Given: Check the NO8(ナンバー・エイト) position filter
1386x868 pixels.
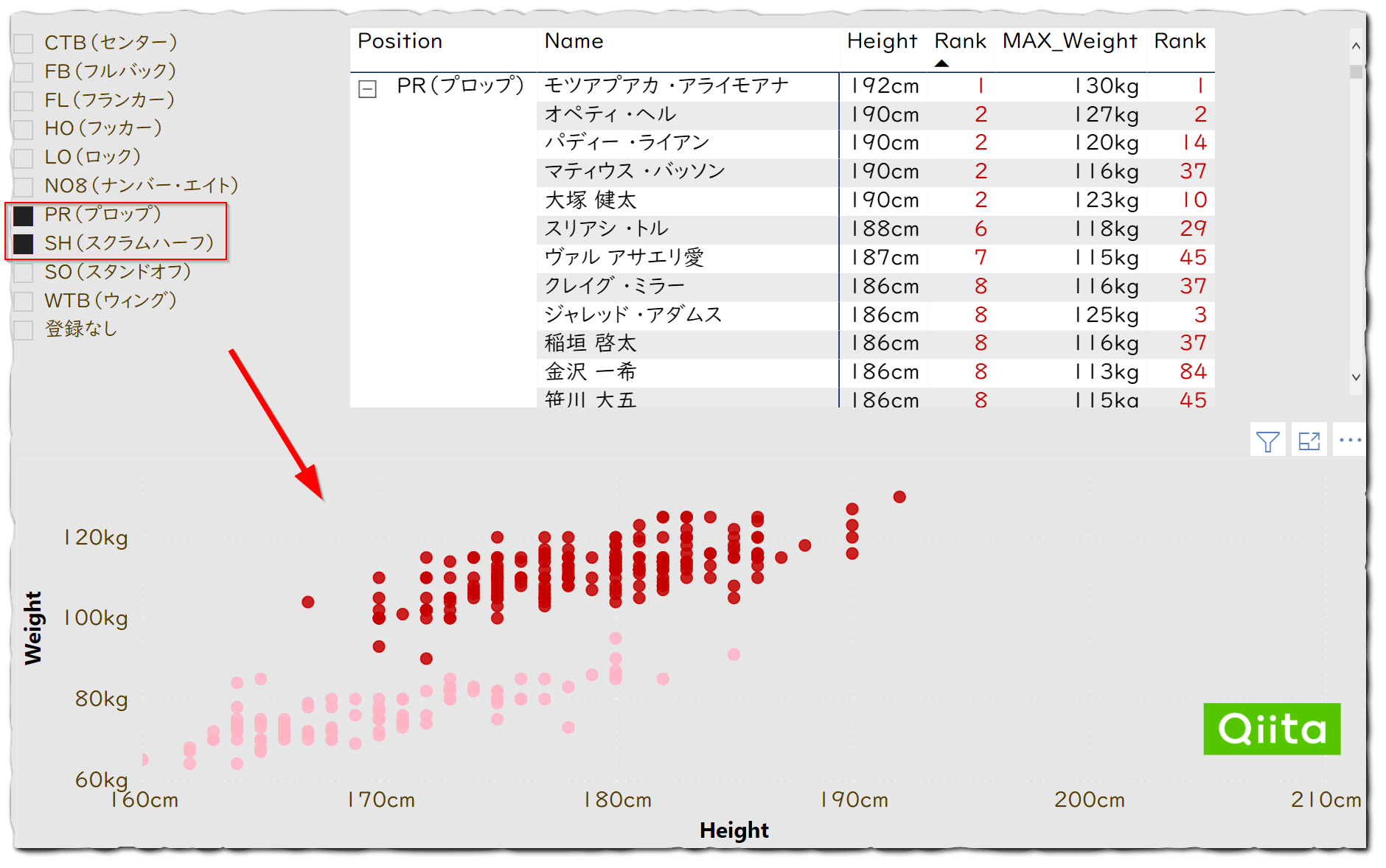Looking at the screenshot, I should 24,186.
